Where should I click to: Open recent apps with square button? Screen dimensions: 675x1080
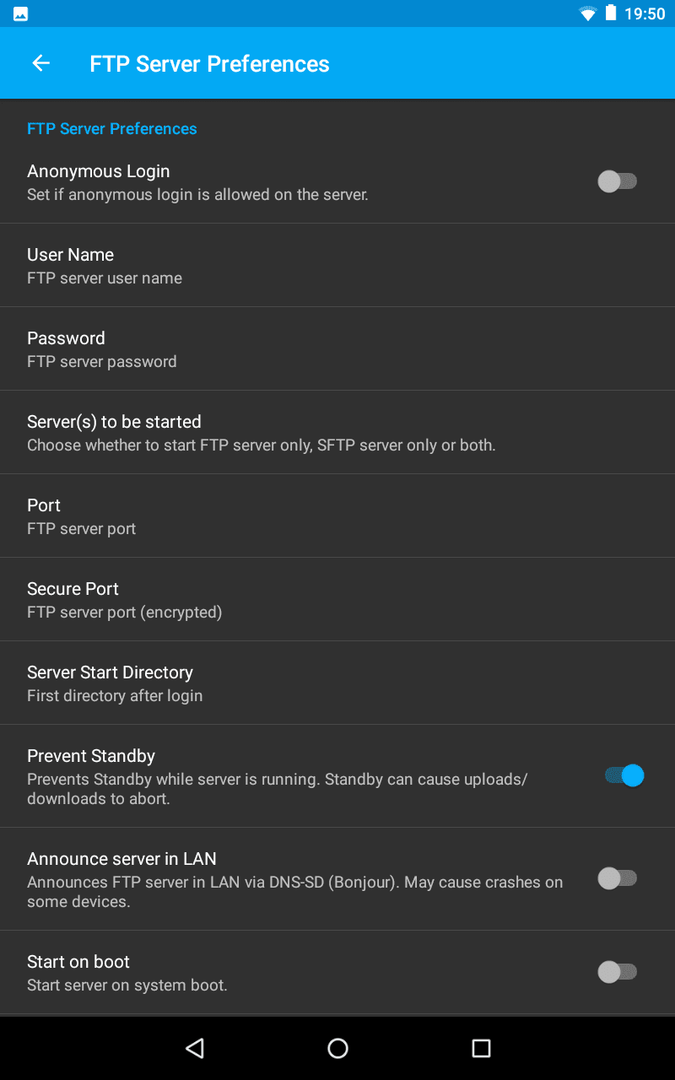(x=481, y=1048)
